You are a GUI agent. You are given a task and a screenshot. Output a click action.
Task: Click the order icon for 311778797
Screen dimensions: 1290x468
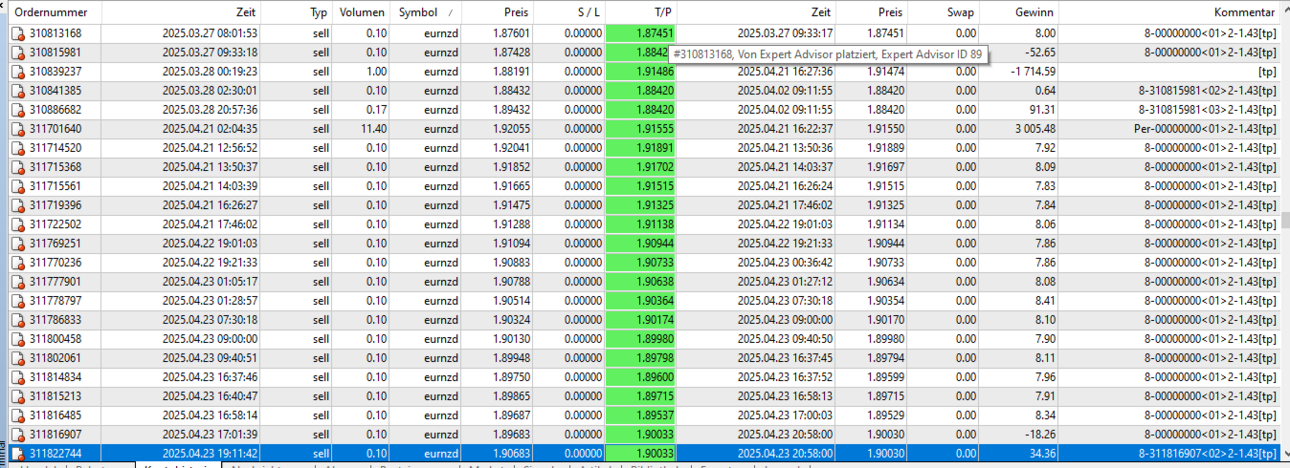(18, 301)
